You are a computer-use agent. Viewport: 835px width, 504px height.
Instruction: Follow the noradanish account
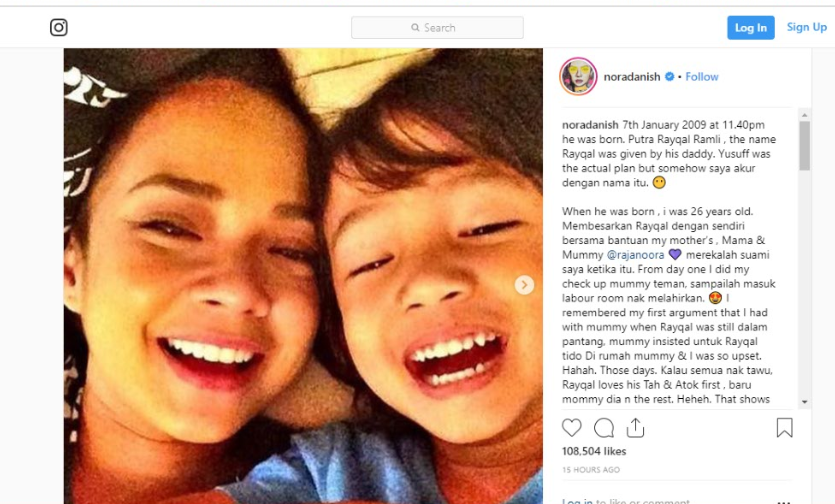click(702, 77)
